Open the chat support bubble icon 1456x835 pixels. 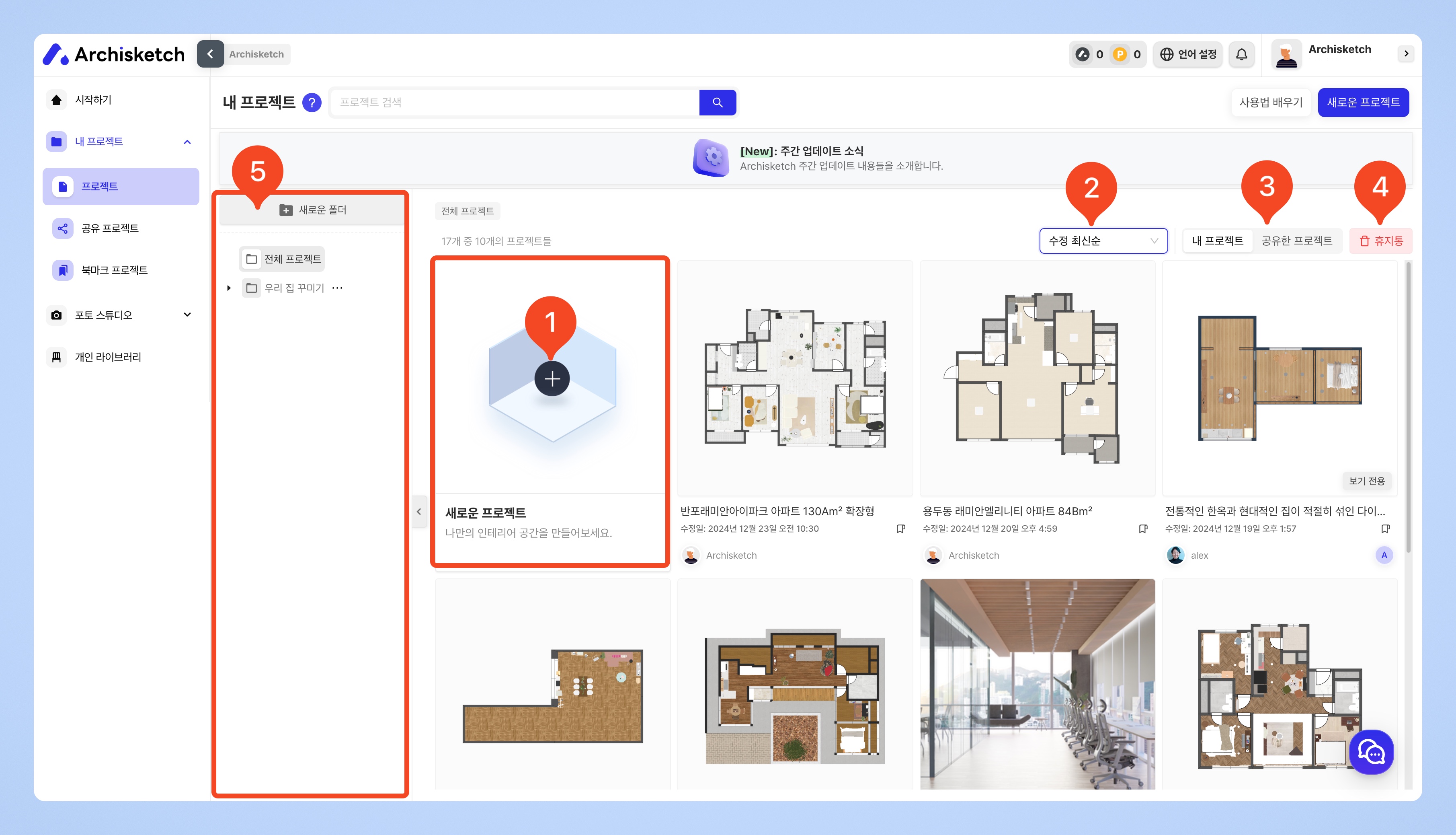[x=1371, y=753]
